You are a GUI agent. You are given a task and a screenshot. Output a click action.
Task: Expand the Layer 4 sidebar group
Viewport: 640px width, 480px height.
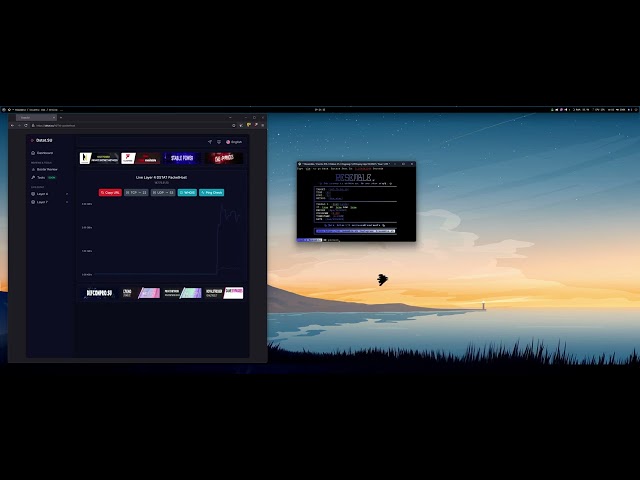pos(49,194)
